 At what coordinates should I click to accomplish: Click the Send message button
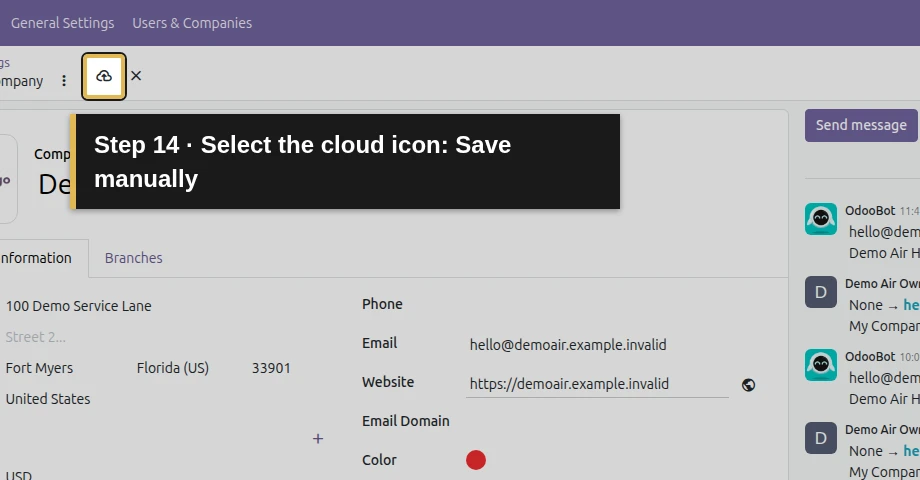click(x=861, y=125)
